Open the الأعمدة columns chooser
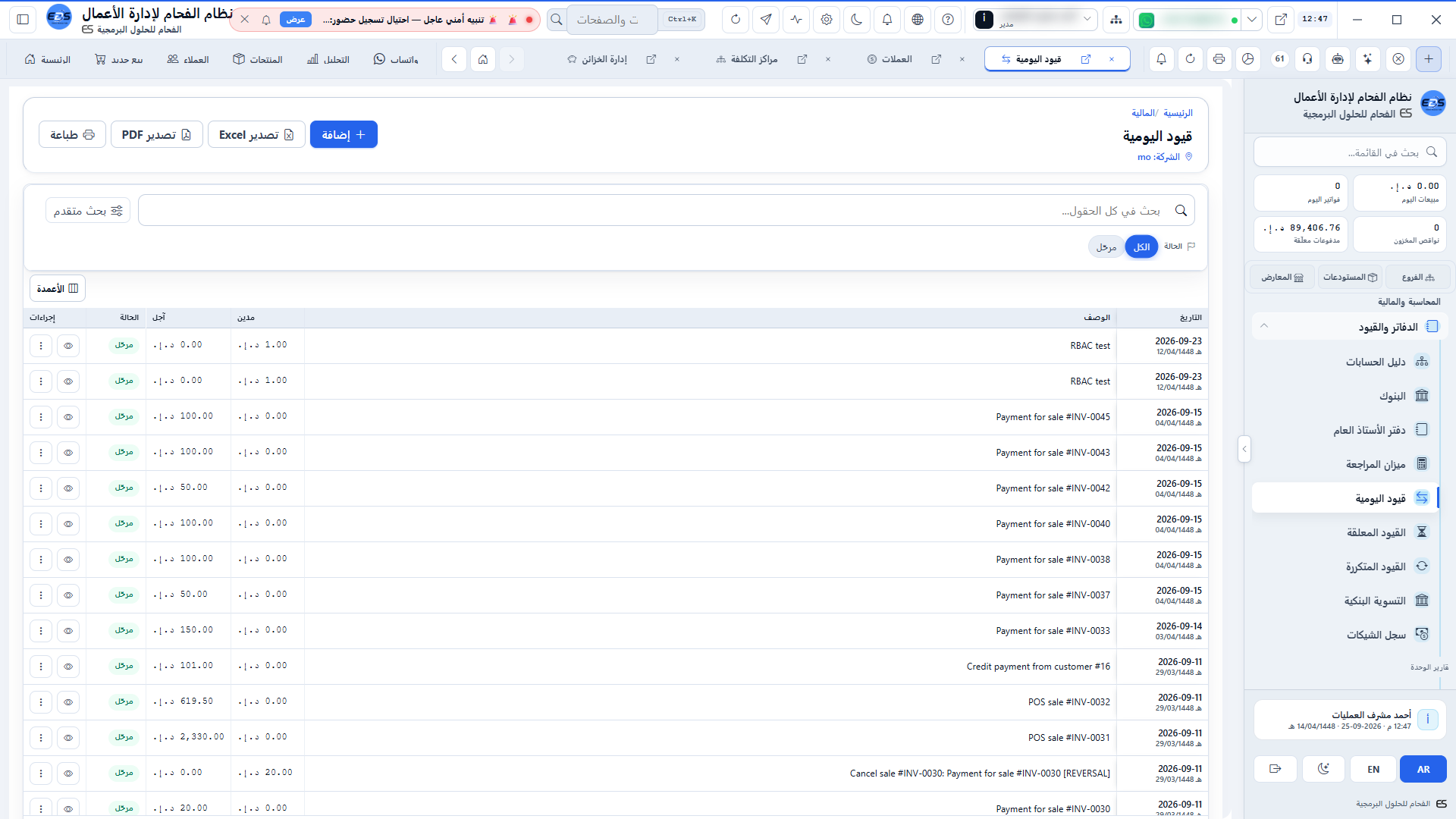 pos(58,288)
